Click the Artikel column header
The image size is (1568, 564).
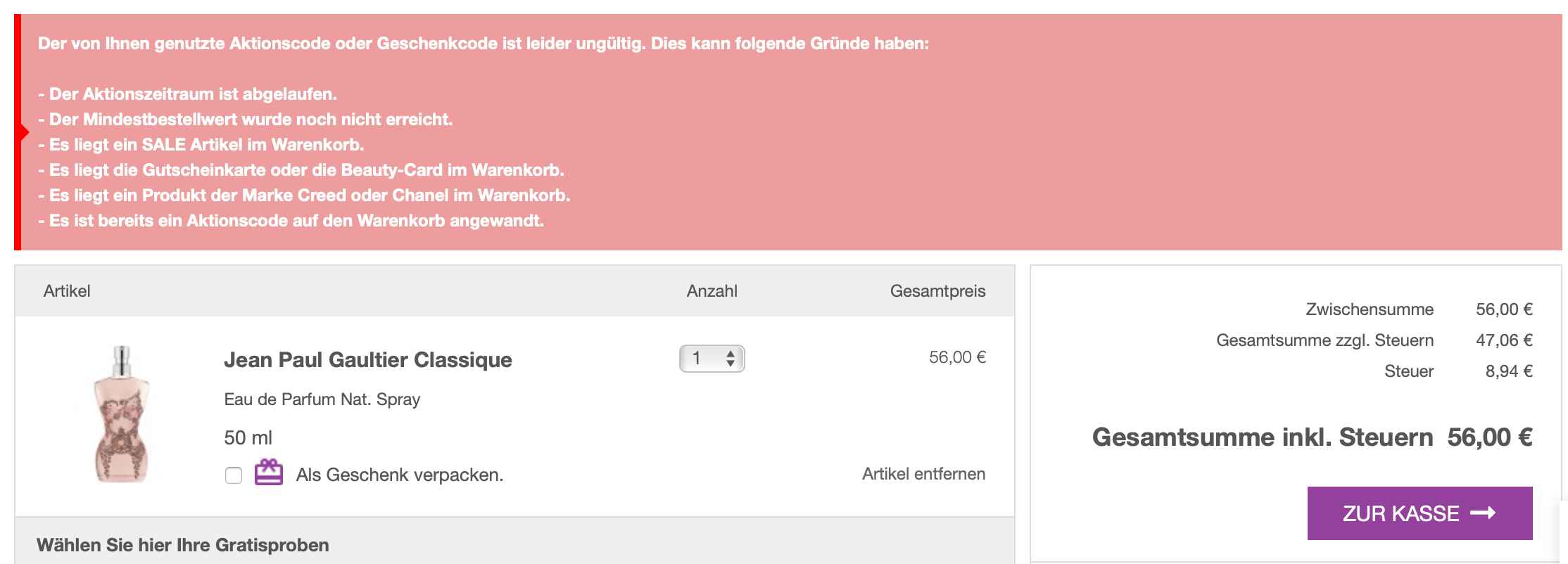(67, 291)
